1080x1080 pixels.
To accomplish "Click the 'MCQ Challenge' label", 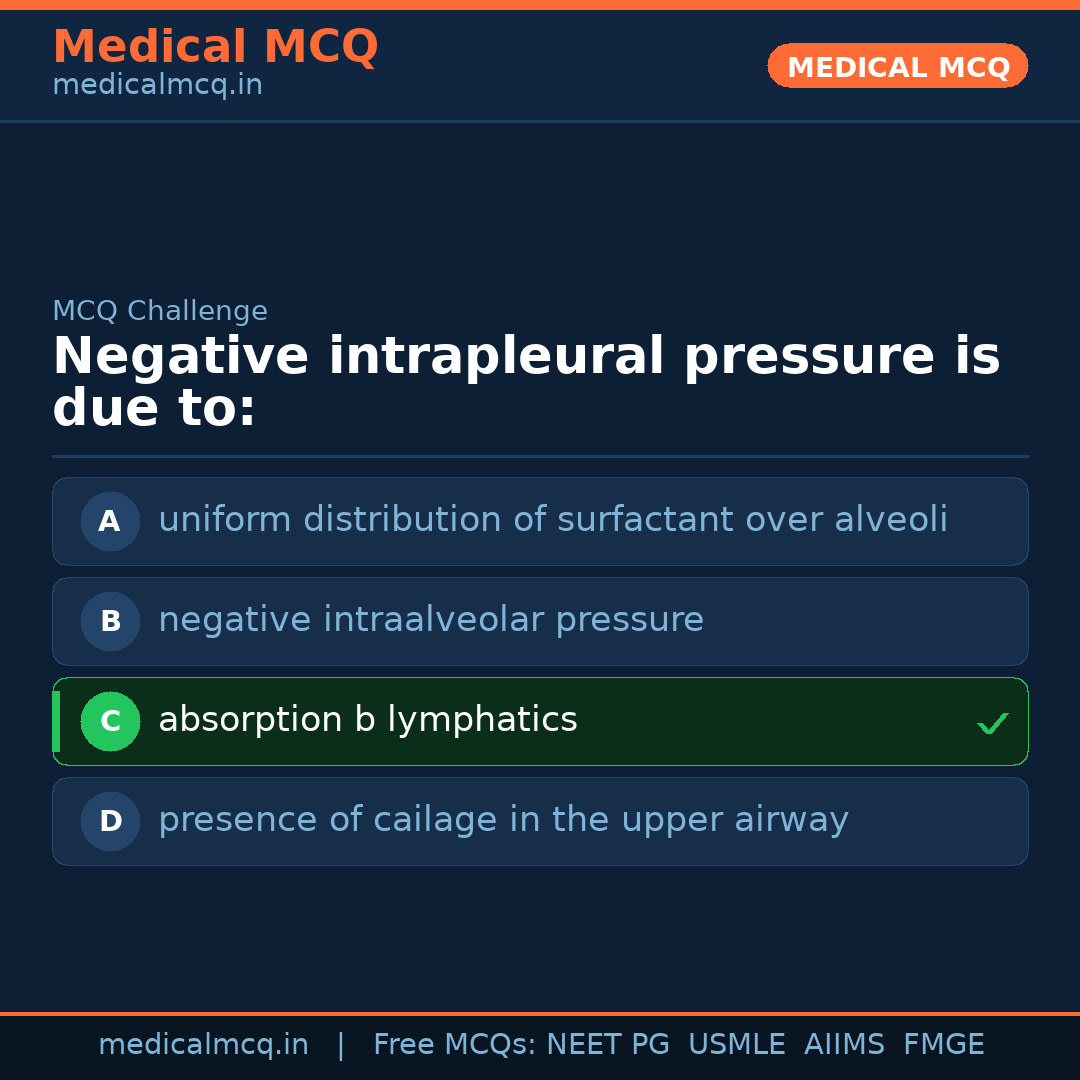I will pos(160,311).
